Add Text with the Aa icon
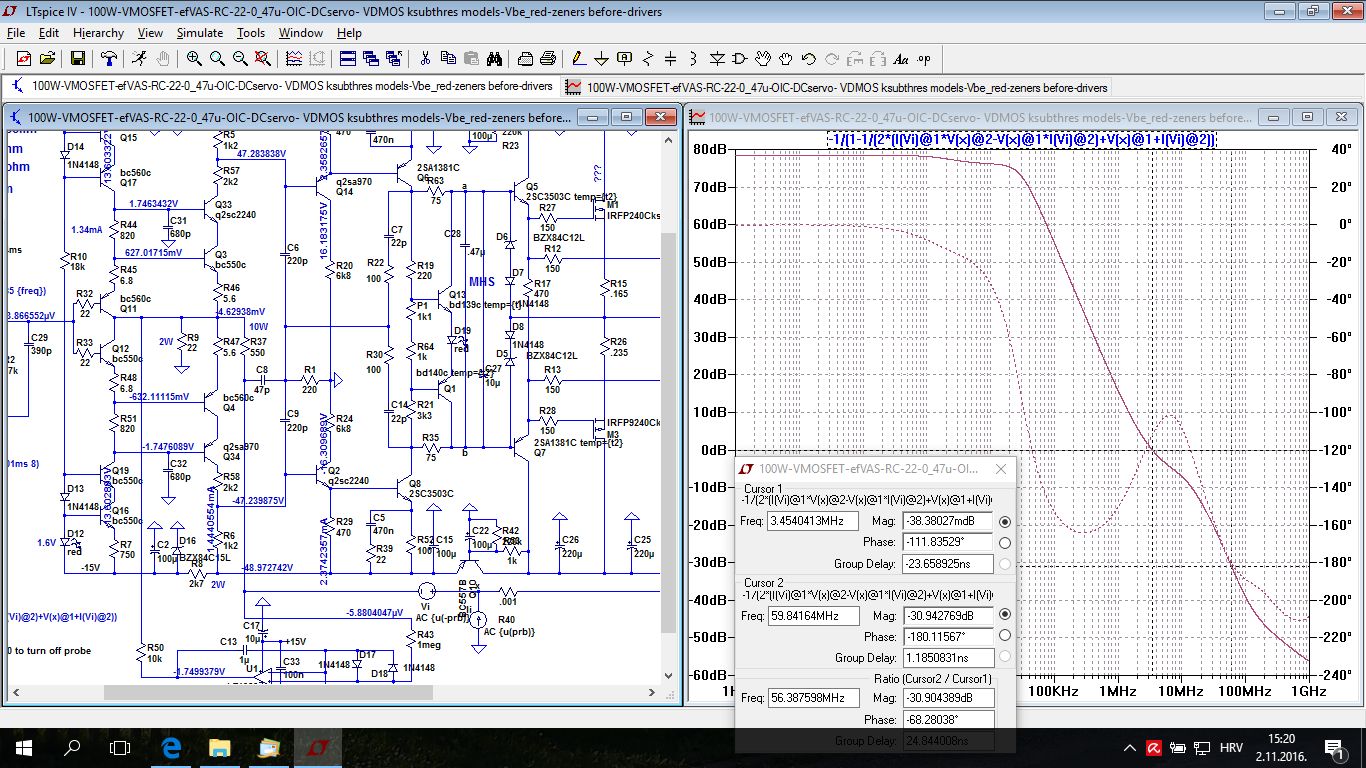Image resolution: width=1366 pixels, height=768 pixels. pos(900,58)
